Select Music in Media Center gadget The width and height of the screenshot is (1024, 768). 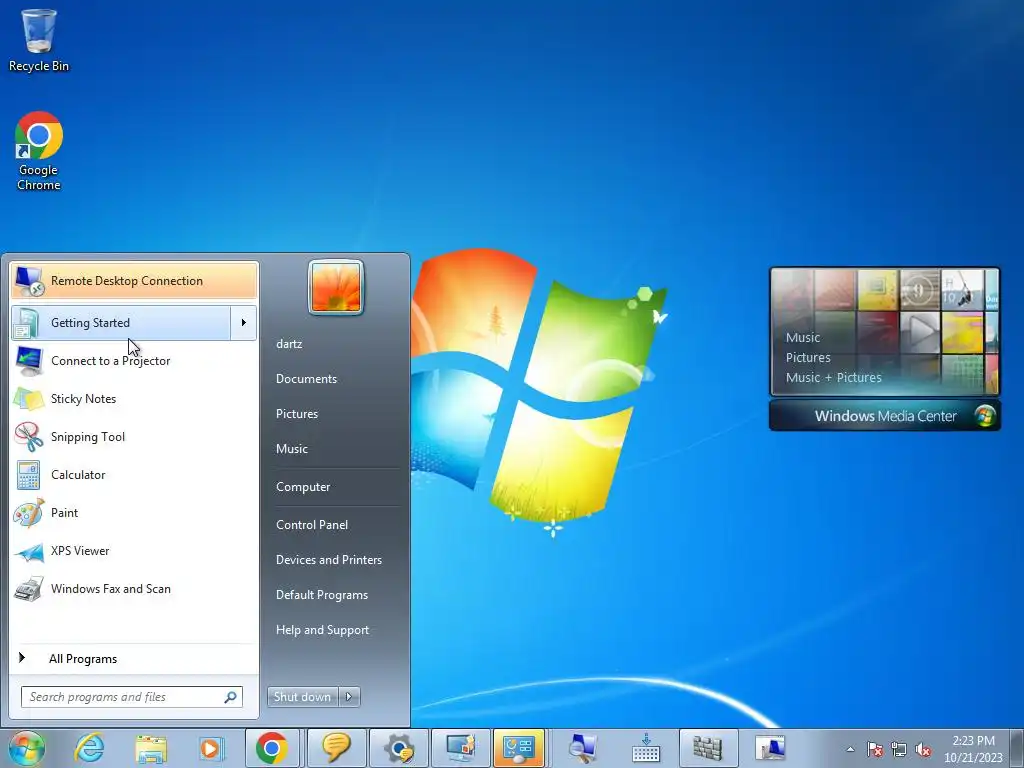[803, 338]
